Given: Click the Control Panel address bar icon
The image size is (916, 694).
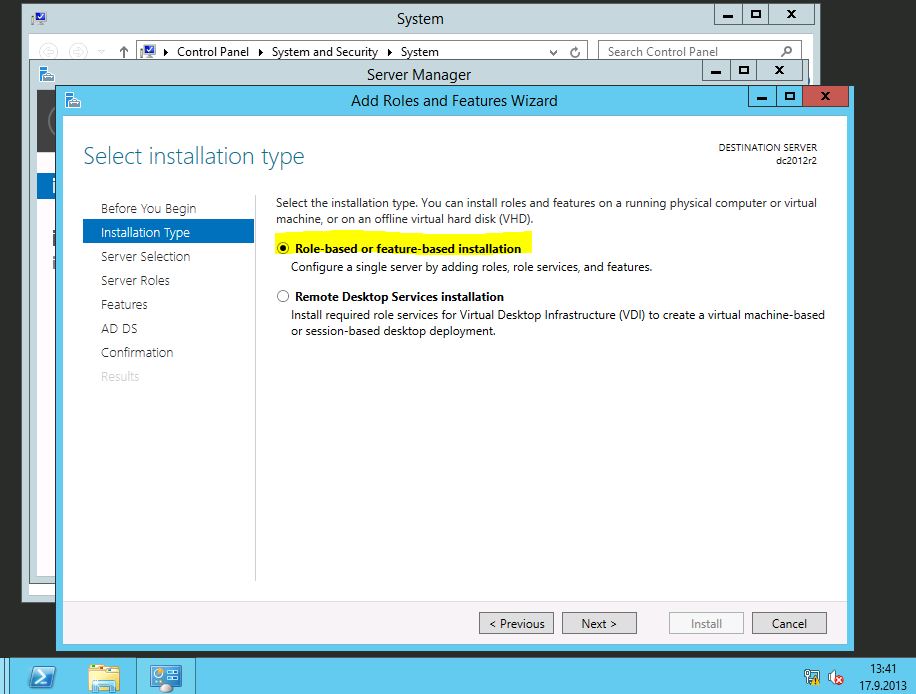Looking at the screenshot, I should click(x=148, y=51).
